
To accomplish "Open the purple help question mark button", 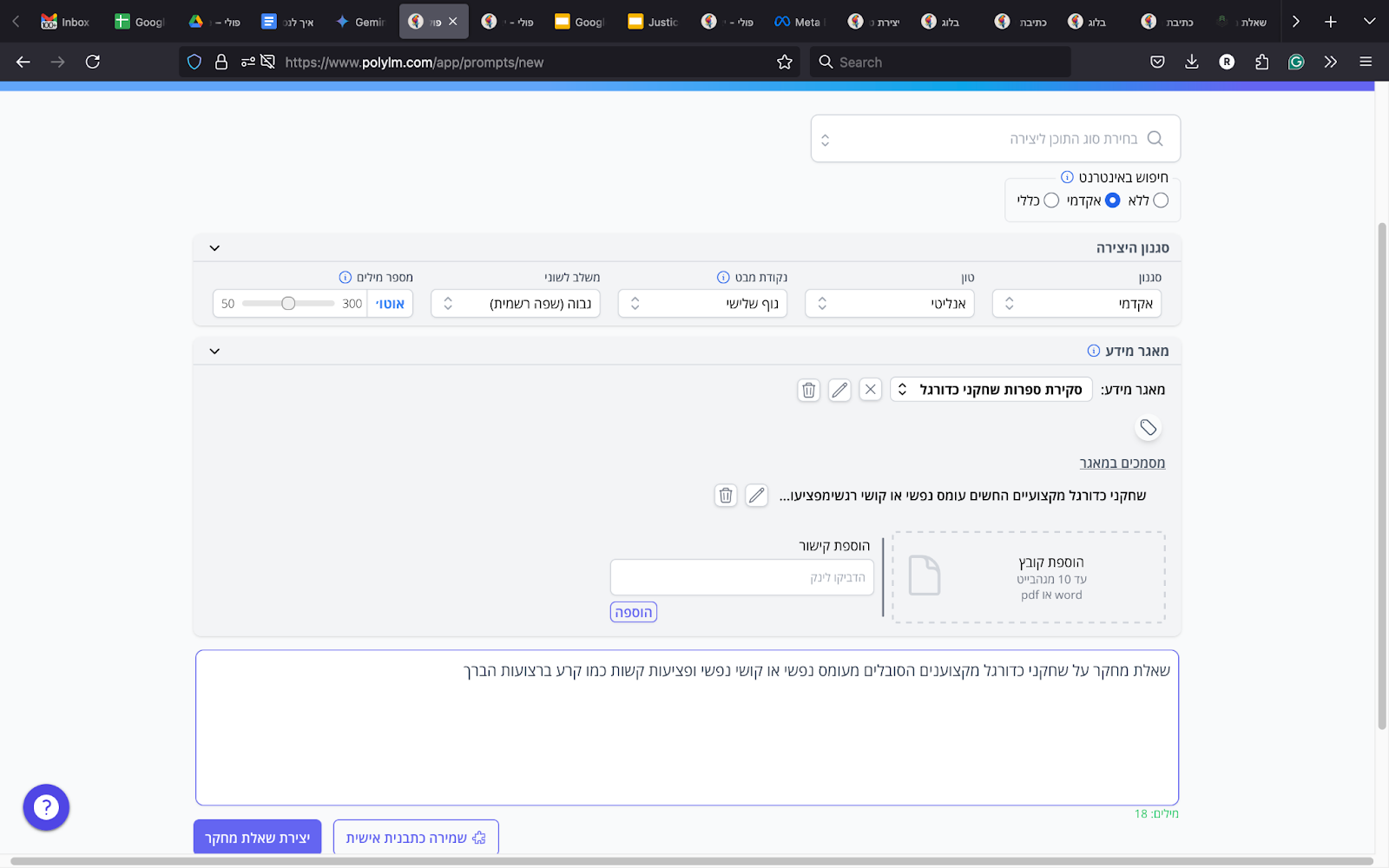I will click(46, 807).
